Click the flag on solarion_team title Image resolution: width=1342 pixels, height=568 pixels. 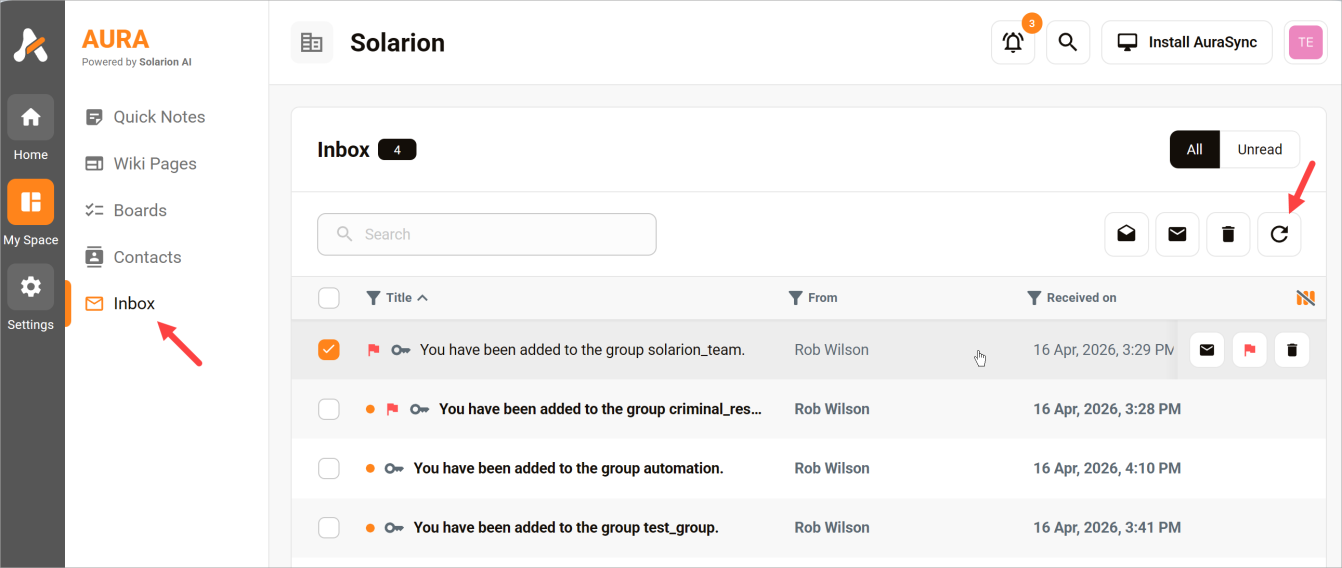(374, 350)
